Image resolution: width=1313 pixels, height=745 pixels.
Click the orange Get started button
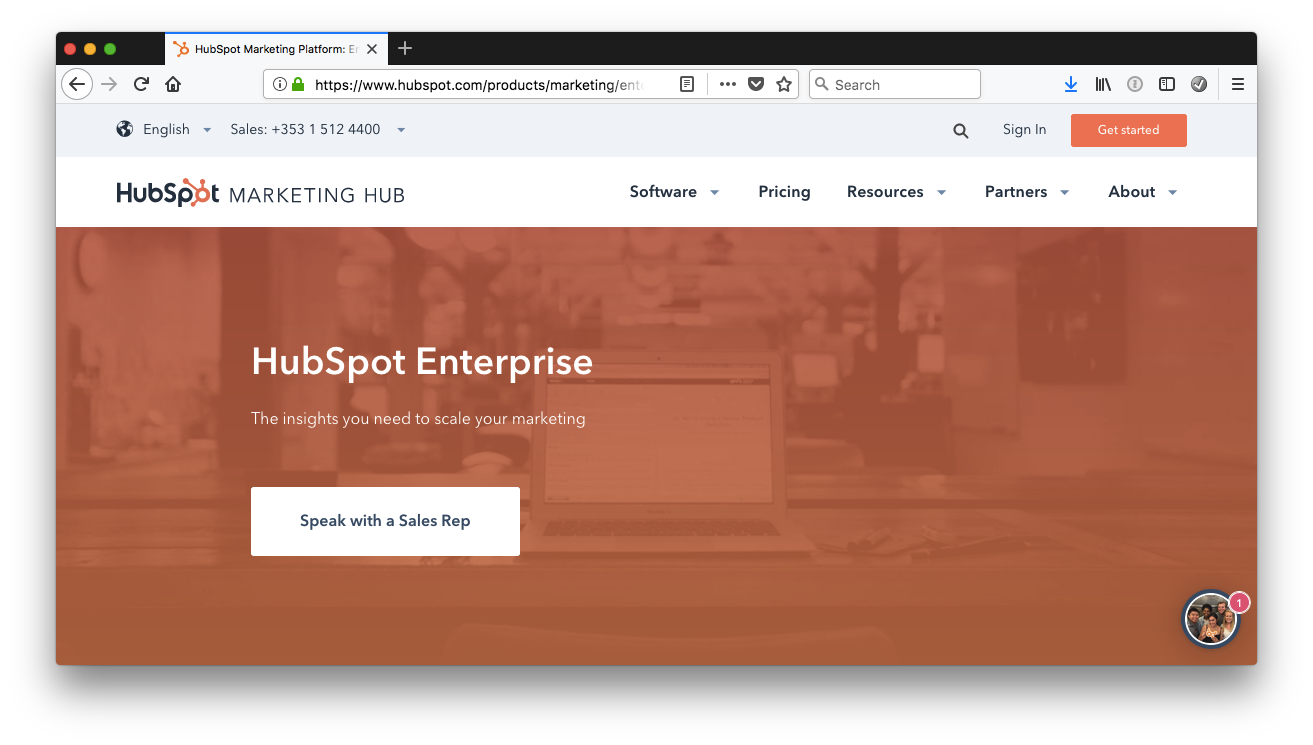tap(1128, 130)
